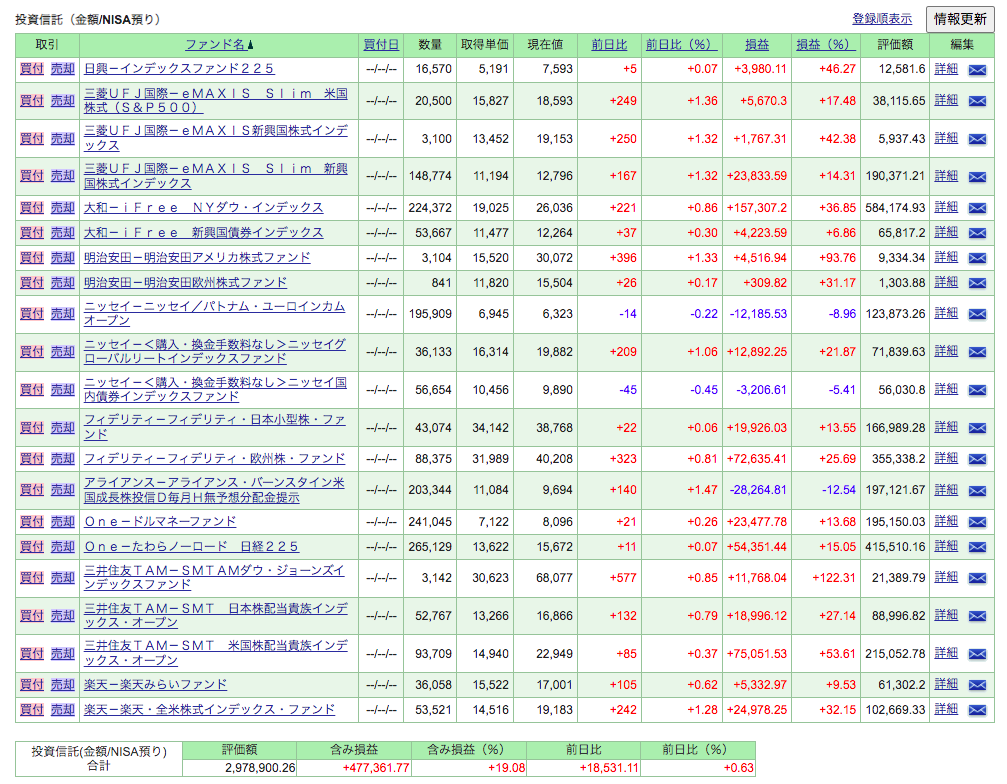Viewport: 1007px width, 784px height.
Task: Click 買付 for 楽天・全米株式インデックス・ファンド
Action: click(31, 710)
